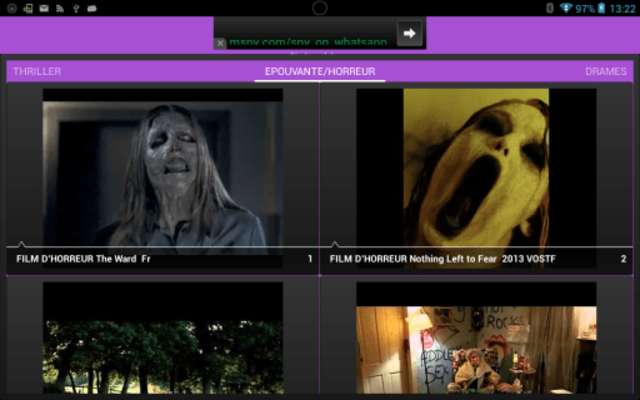Tap the 97% battery percentage
640x400 pixels.
tap(584, 9)
